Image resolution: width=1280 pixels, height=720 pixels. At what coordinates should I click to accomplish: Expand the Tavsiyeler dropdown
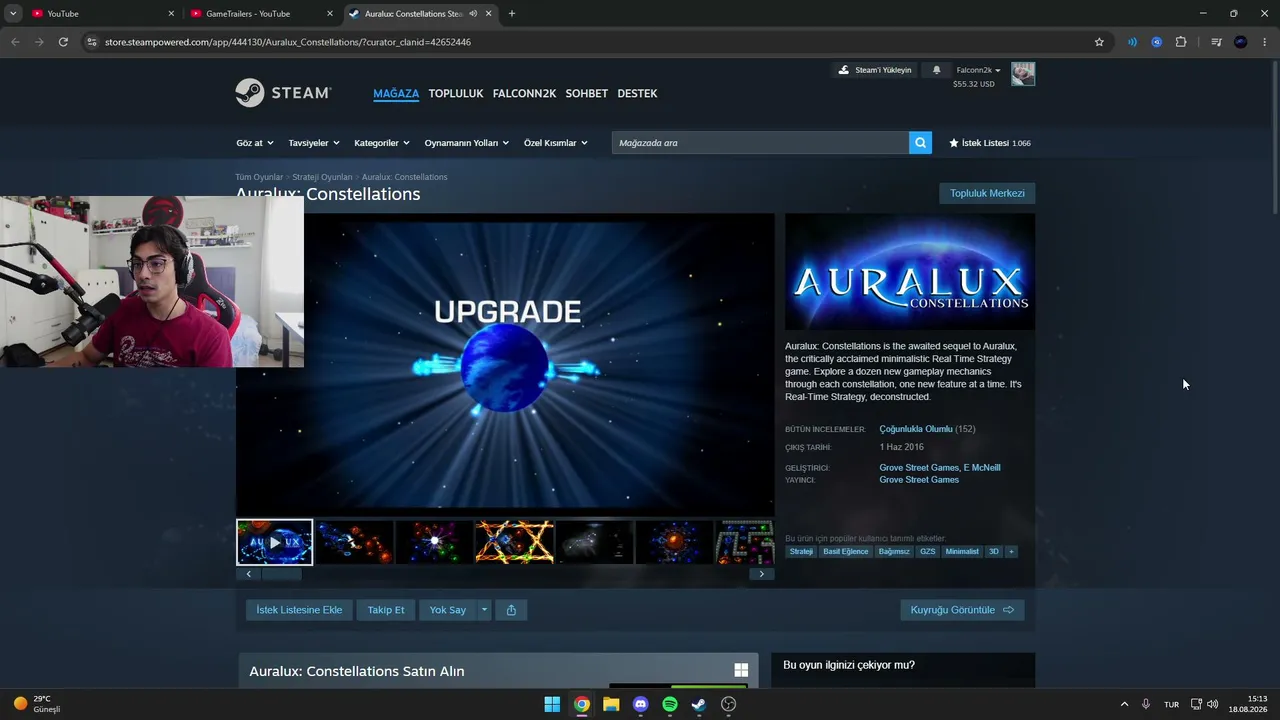click(x=314, y=143)
